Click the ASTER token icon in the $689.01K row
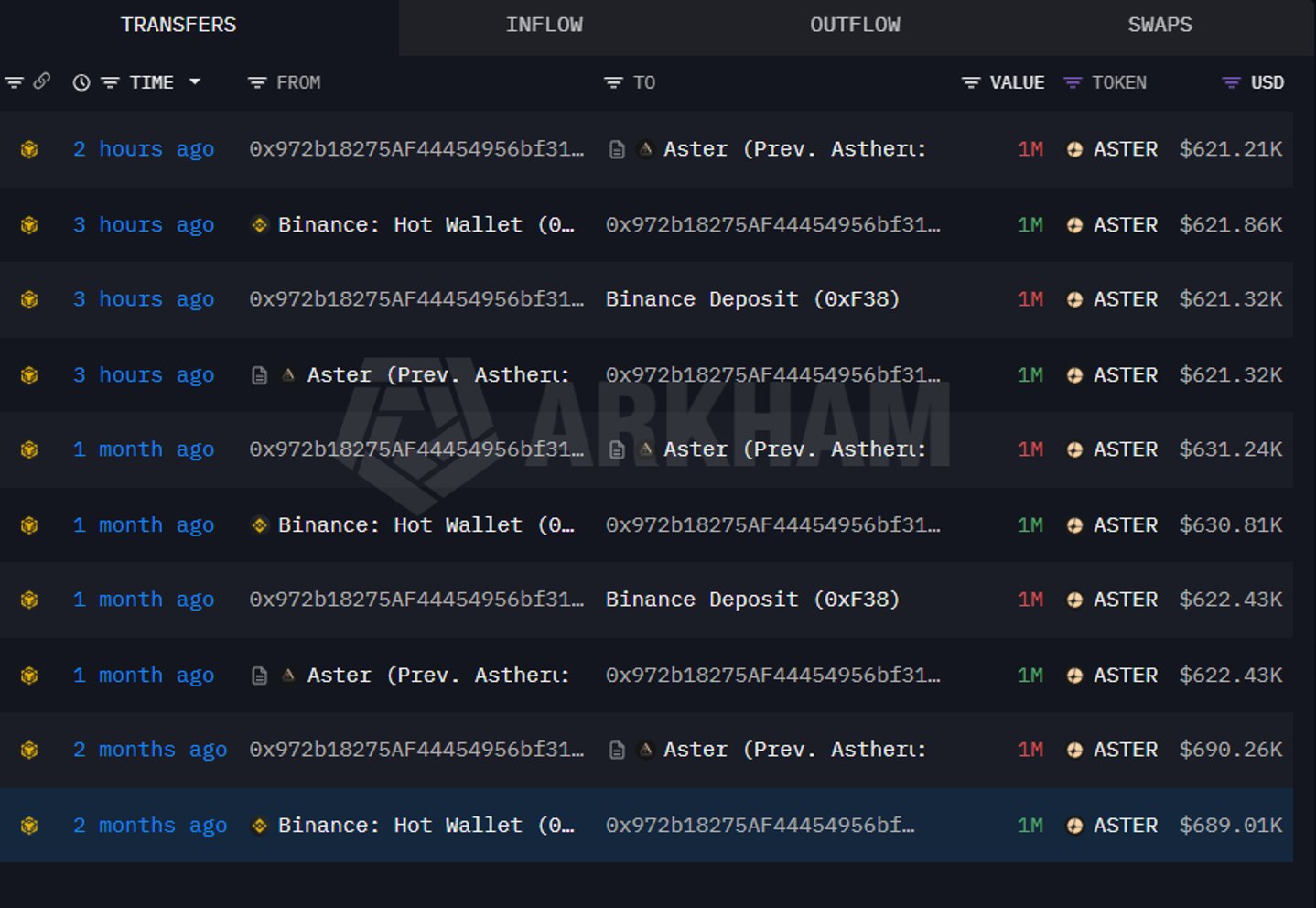Viewport: 1316px width, 908px height. point(1074,825)
